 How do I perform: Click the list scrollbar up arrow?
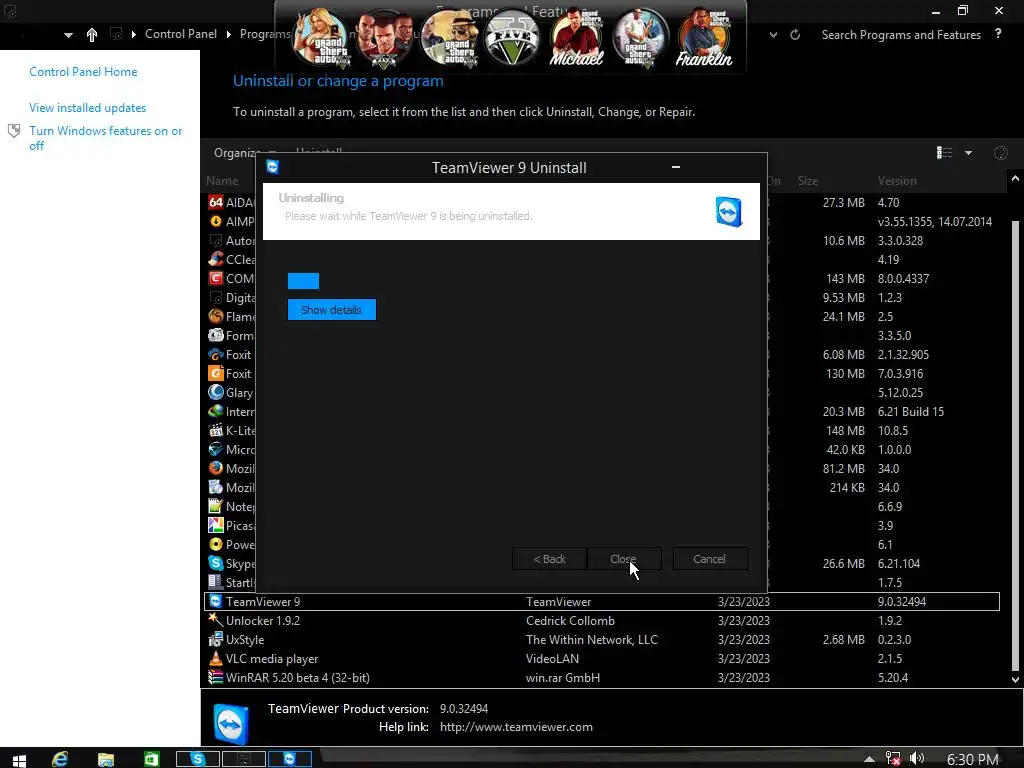pos(1015,178)
